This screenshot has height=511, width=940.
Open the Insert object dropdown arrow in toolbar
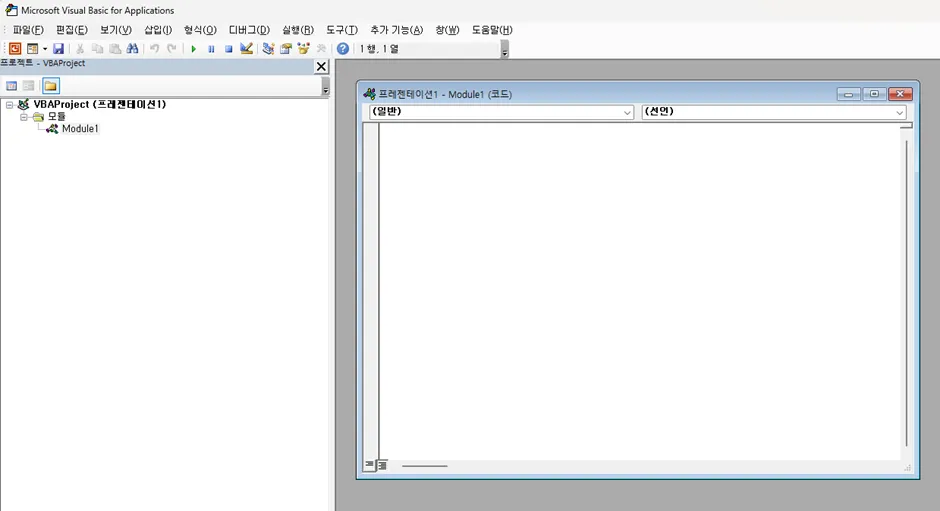45,49
